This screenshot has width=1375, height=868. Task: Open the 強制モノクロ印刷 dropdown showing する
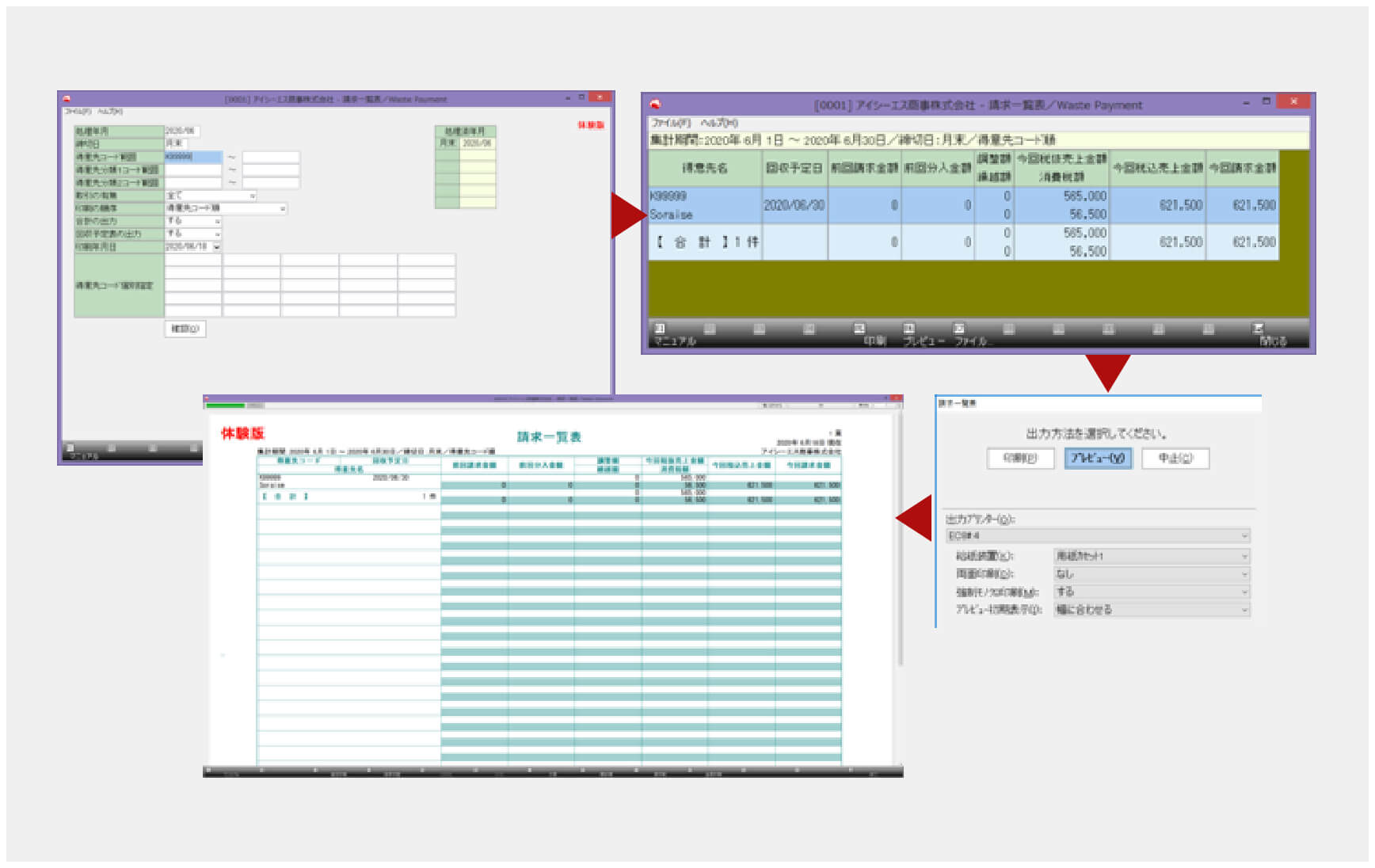pos(1152,592)
